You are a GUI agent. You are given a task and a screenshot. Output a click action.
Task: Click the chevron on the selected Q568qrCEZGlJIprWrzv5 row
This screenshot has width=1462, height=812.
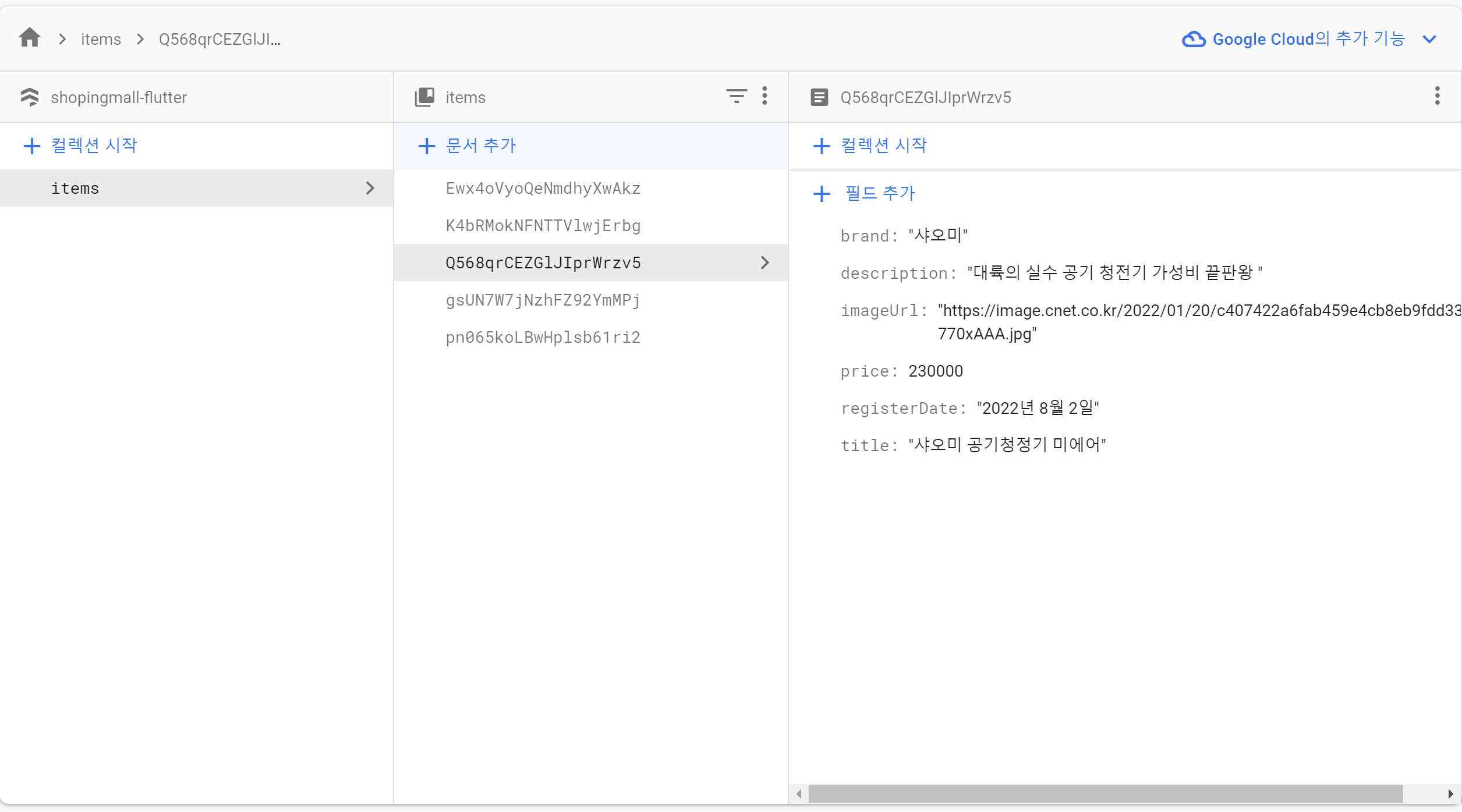coord(764,263)
